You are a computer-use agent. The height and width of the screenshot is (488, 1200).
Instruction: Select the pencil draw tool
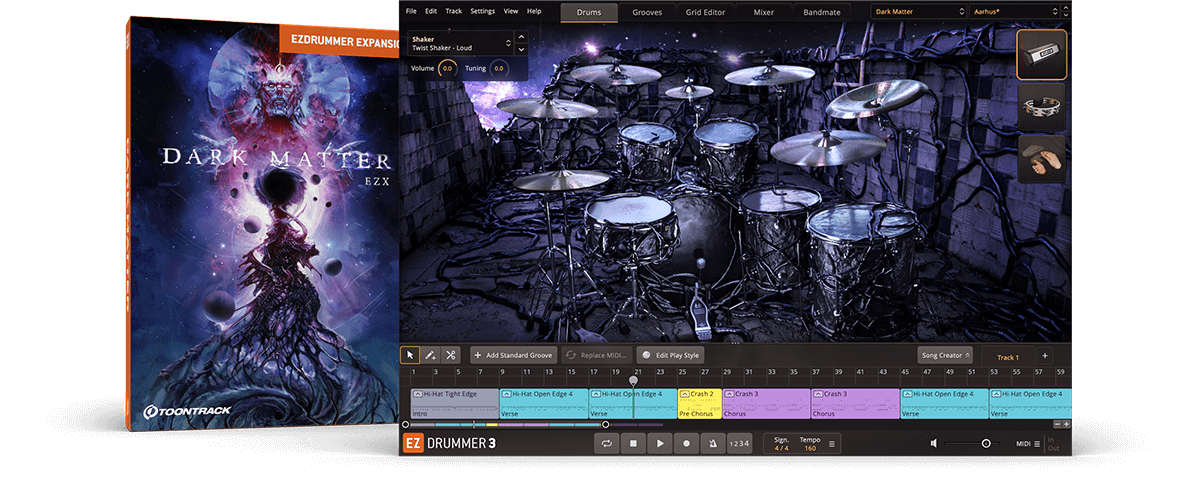[x=430, y=355]
